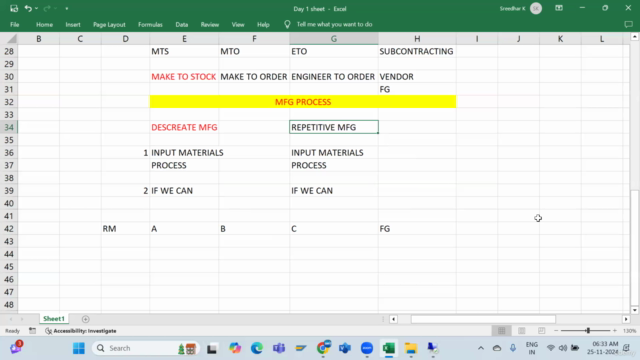The width and height of the screenshot is (640, 360).
Task: Open the Page Layout tab
Action: (109, 24)
